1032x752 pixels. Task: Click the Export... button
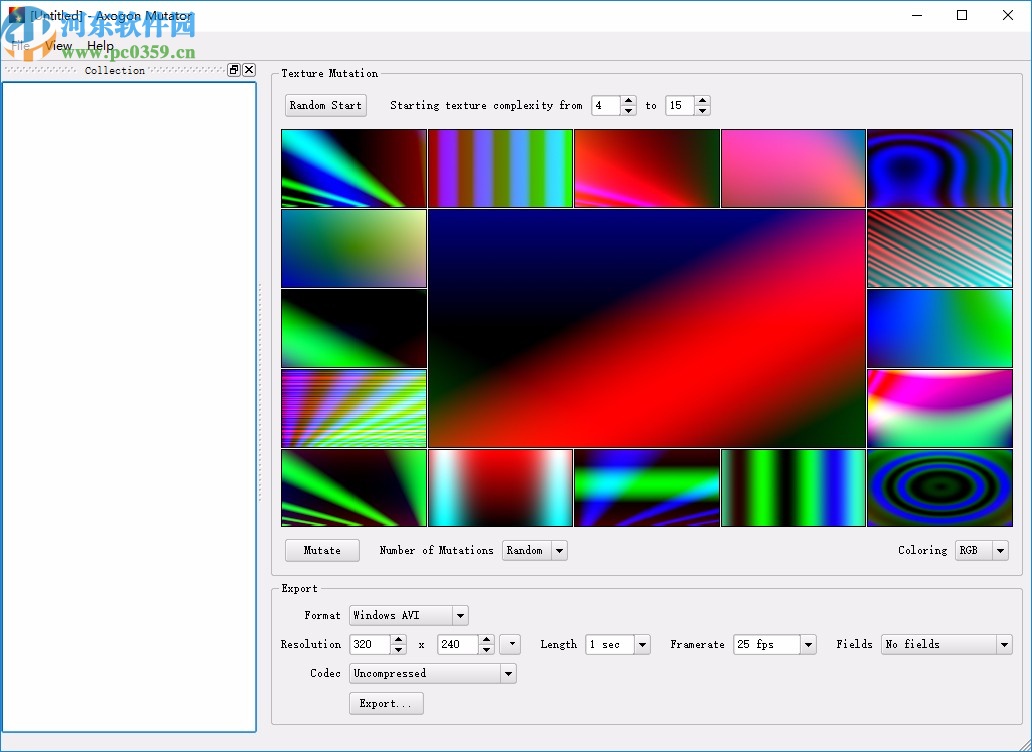(x=386, y=703)
